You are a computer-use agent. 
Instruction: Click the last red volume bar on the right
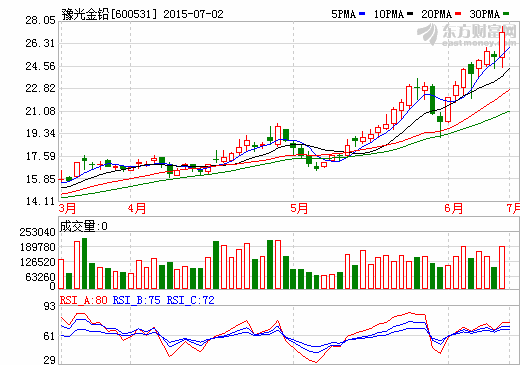click(x=502, y=268)
